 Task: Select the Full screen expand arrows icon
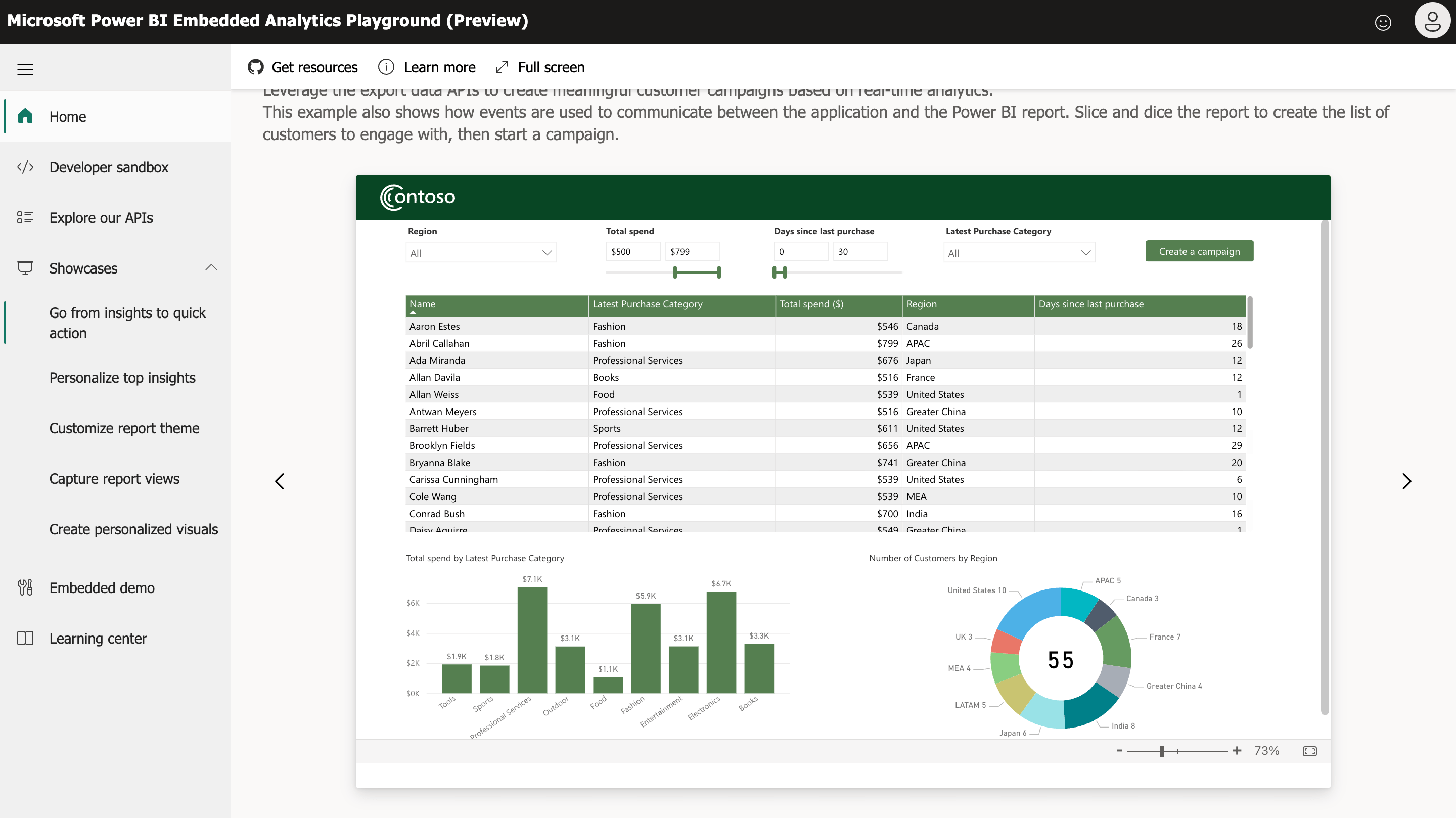tap(502, 67)
